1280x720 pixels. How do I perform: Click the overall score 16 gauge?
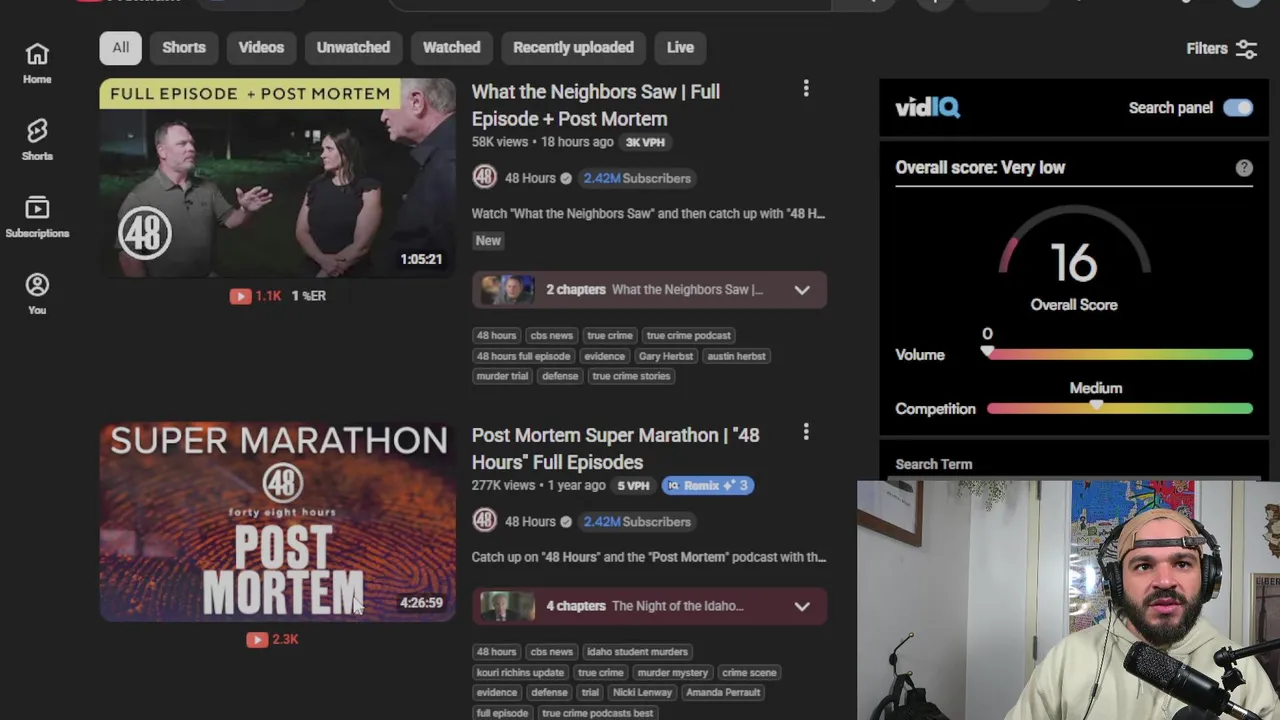[x=1074, y=262]
